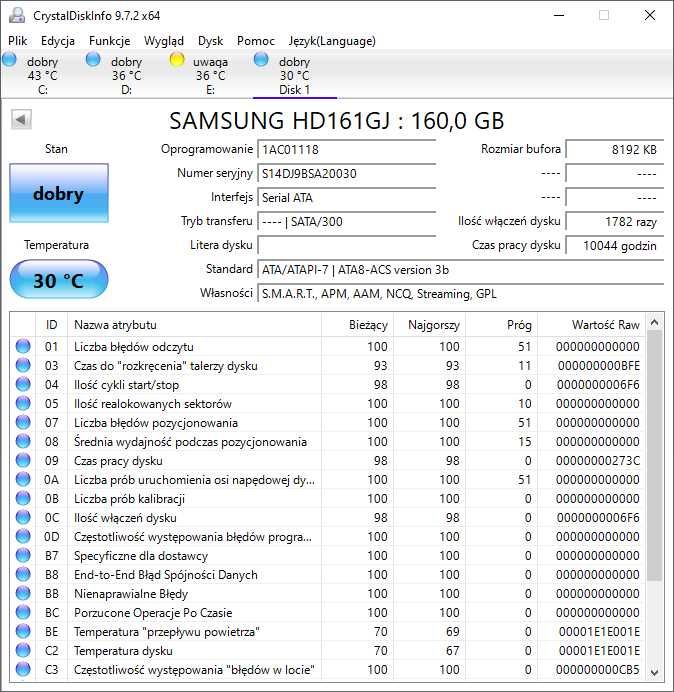Screen dimensions: 674x692
Task: Click status orb of attribute C2 Temperatura dysku
Action: click(x=23, y=650)
